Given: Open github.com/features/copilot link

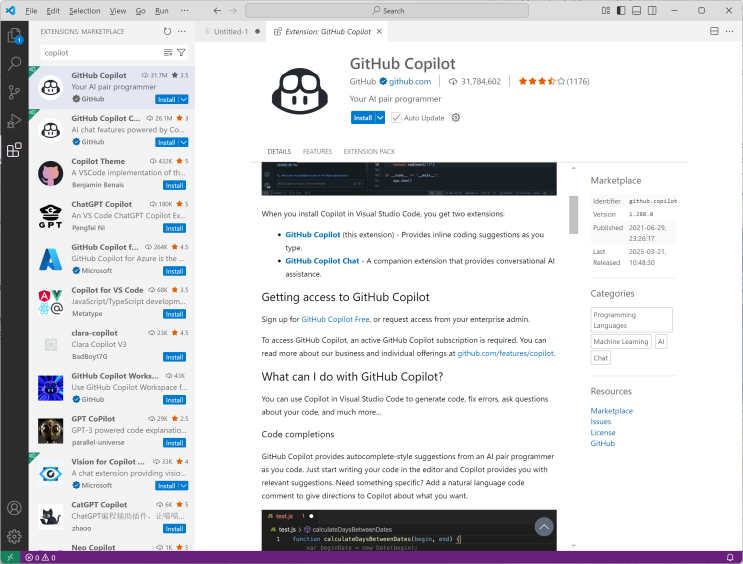Looking at the screenshot, I should point(505,353).
